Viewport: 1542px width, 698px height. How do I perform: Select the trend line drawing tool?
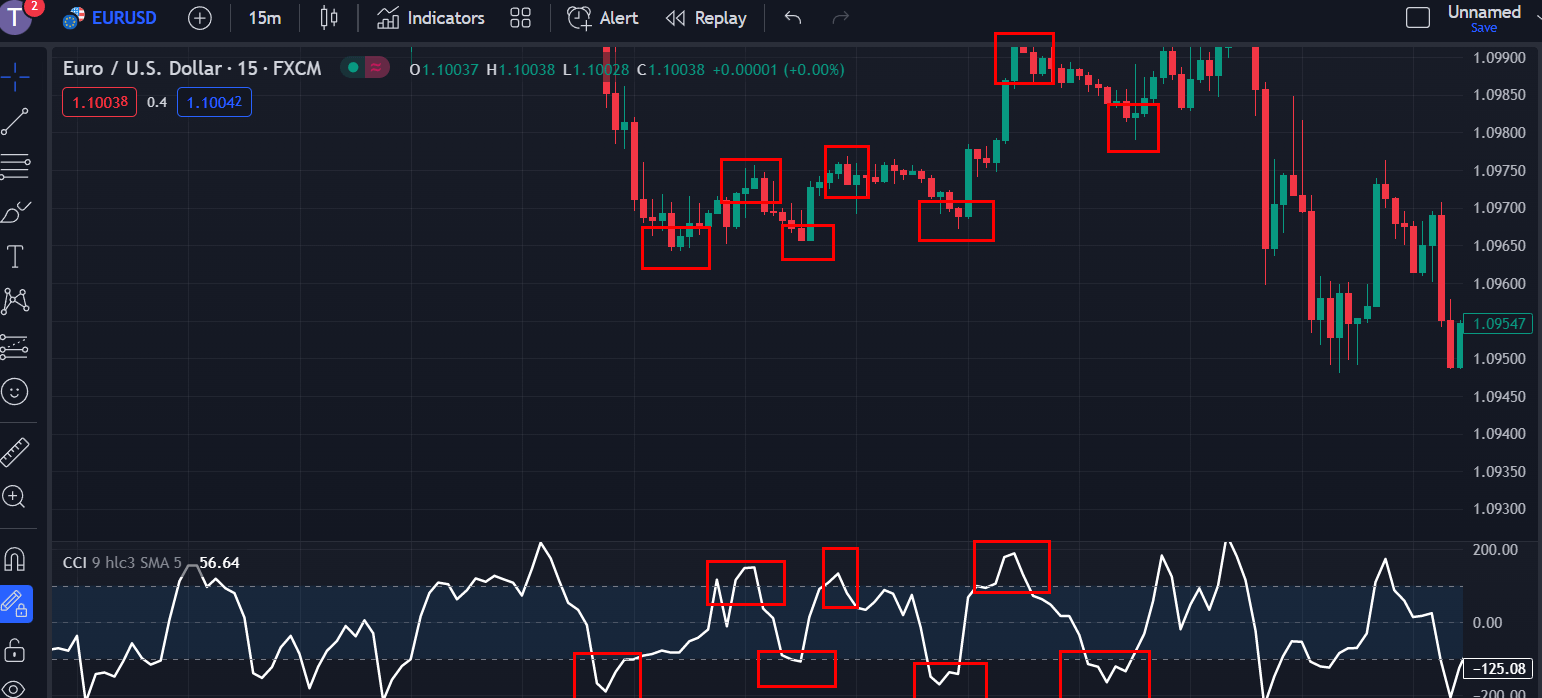(x=15, y=121)
